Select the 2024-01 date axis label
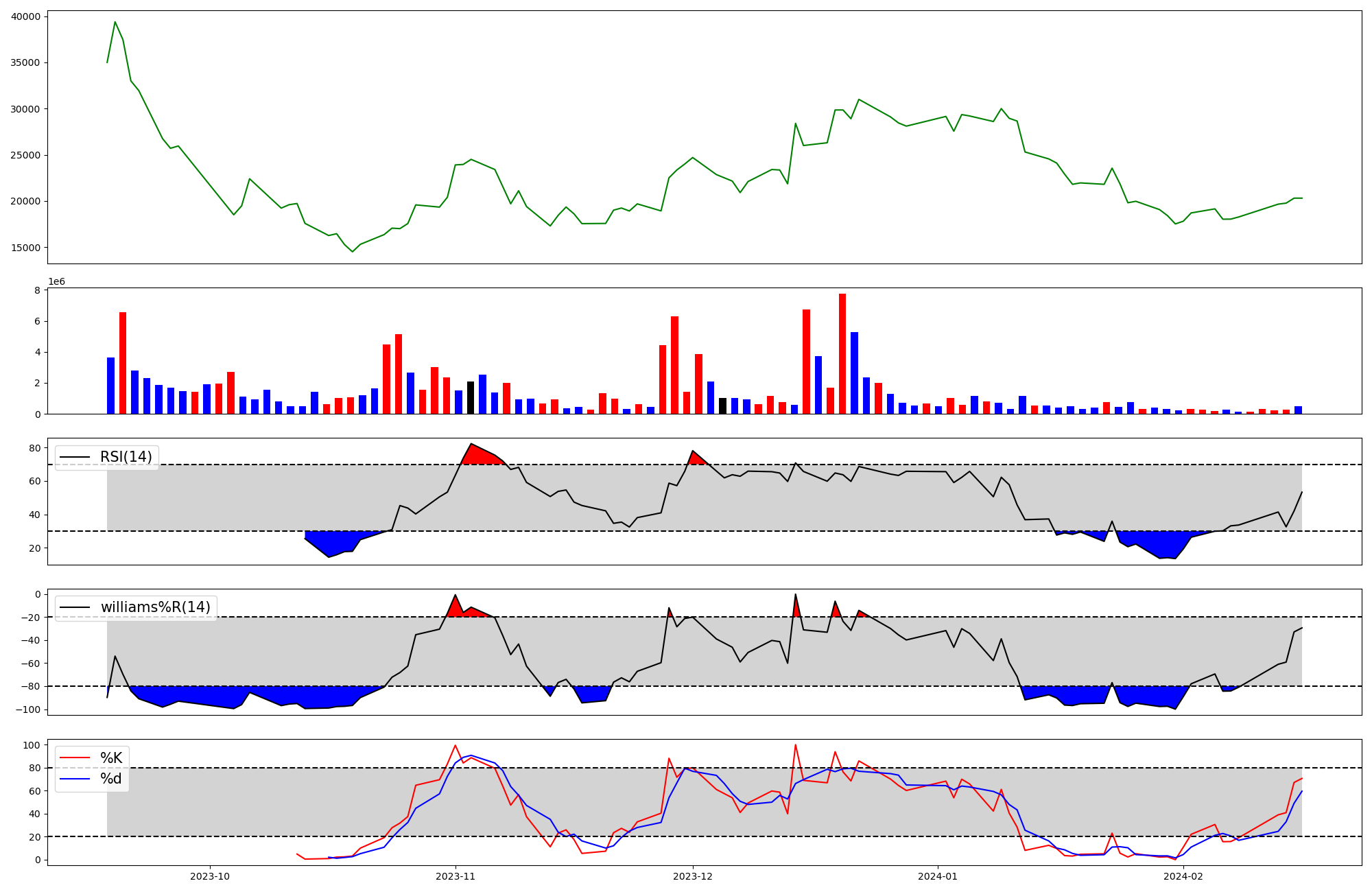 pyautogui.click(x=938, y=876)
